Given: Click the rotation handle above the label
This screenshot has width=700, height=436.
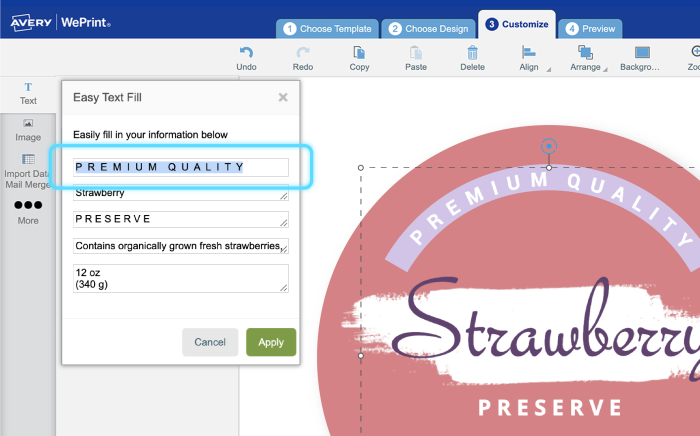Looking at the screenshot, I should 548,147.
